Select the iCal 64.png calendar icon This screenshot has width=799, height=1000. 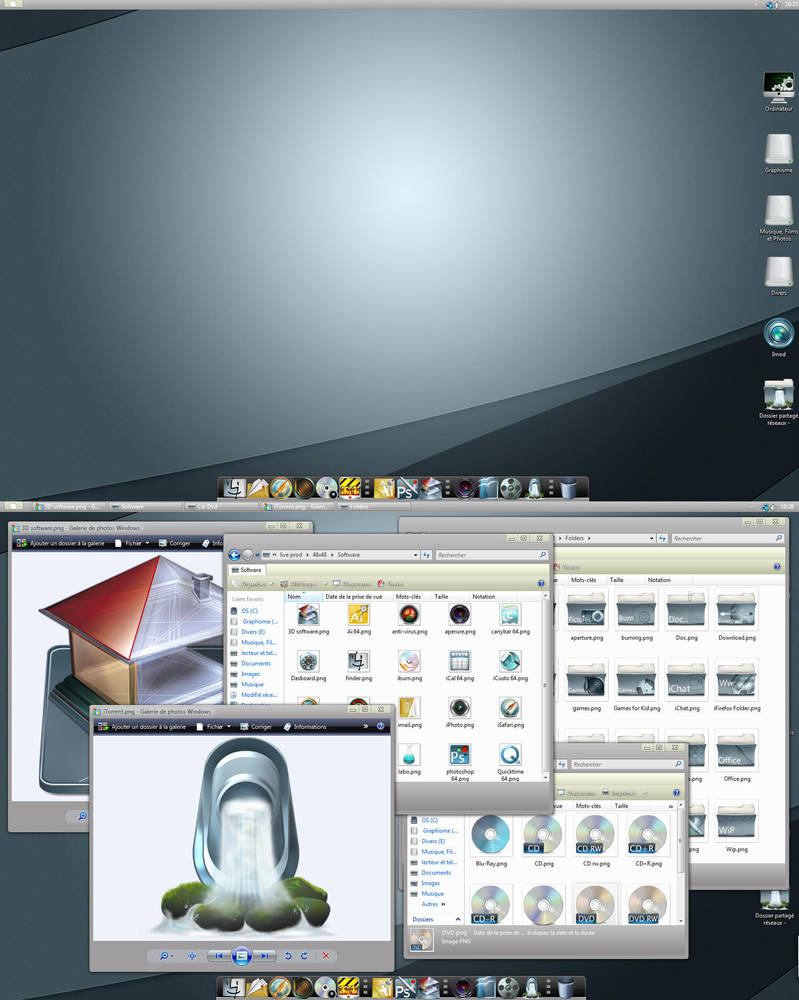tap(459, 662)
